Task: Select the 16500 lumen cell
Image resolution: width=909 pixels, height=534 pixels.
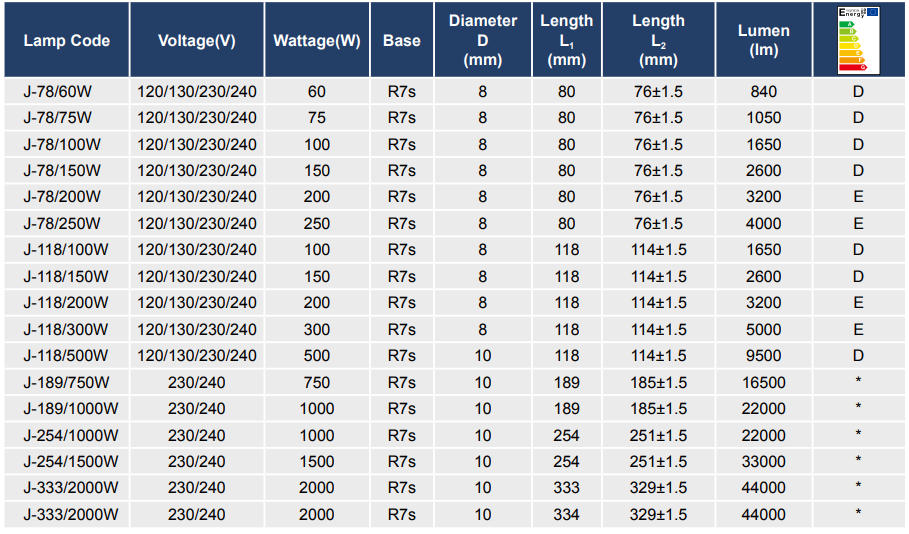Action: click(763, 382)
